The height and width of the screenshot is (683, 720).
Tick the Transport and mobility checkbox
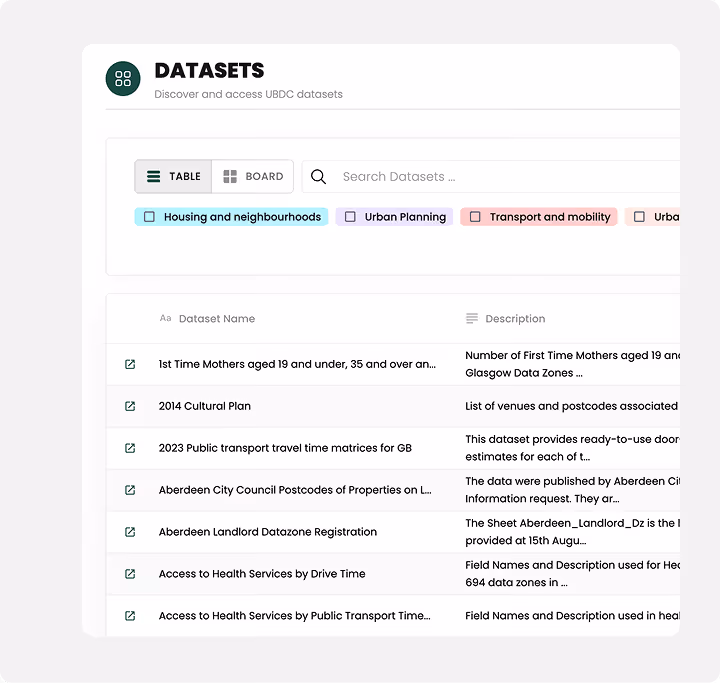point(475,217)
